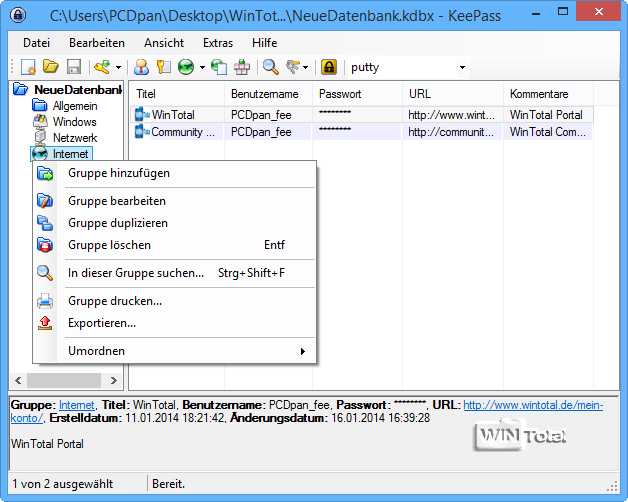Click the Add entry key icon
This screenshot has width=628, height=502.
(x=102, y=67)
